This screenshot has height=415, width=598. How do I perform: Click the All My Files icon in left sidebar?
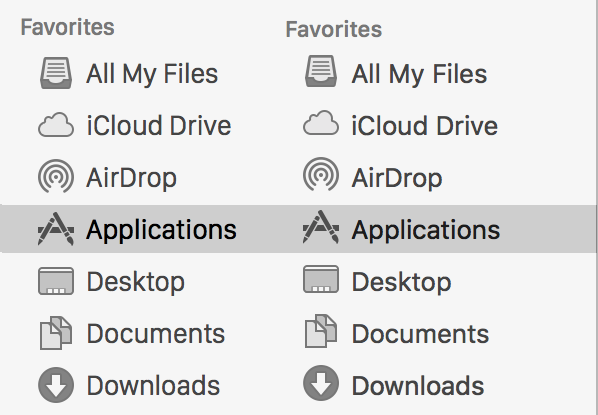pyautogui.click(x=56, y=73)
